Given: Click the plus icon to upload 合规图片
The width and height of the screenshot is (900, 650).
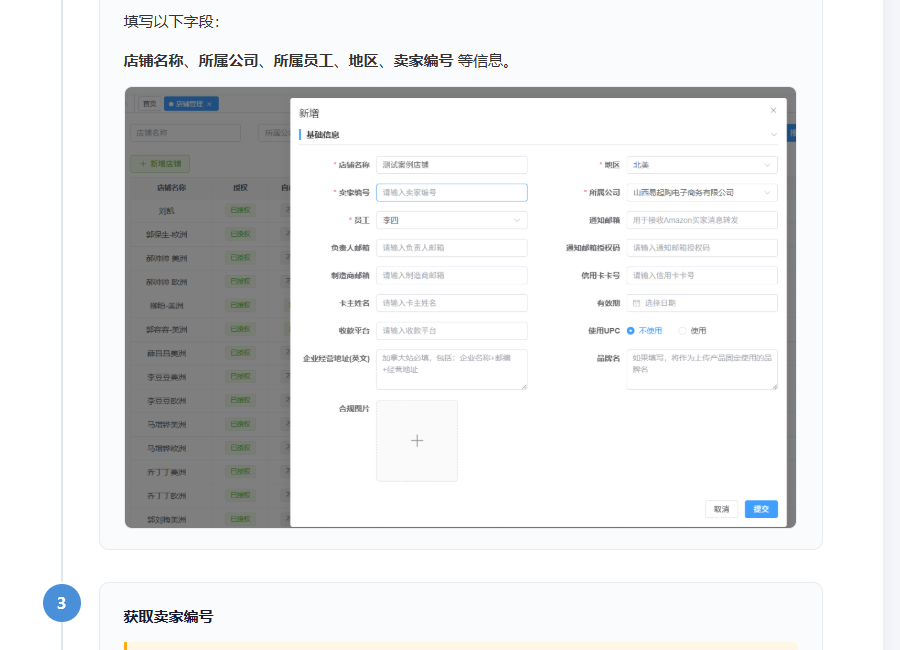Looking at the screenshot, I should click(417, 441).
